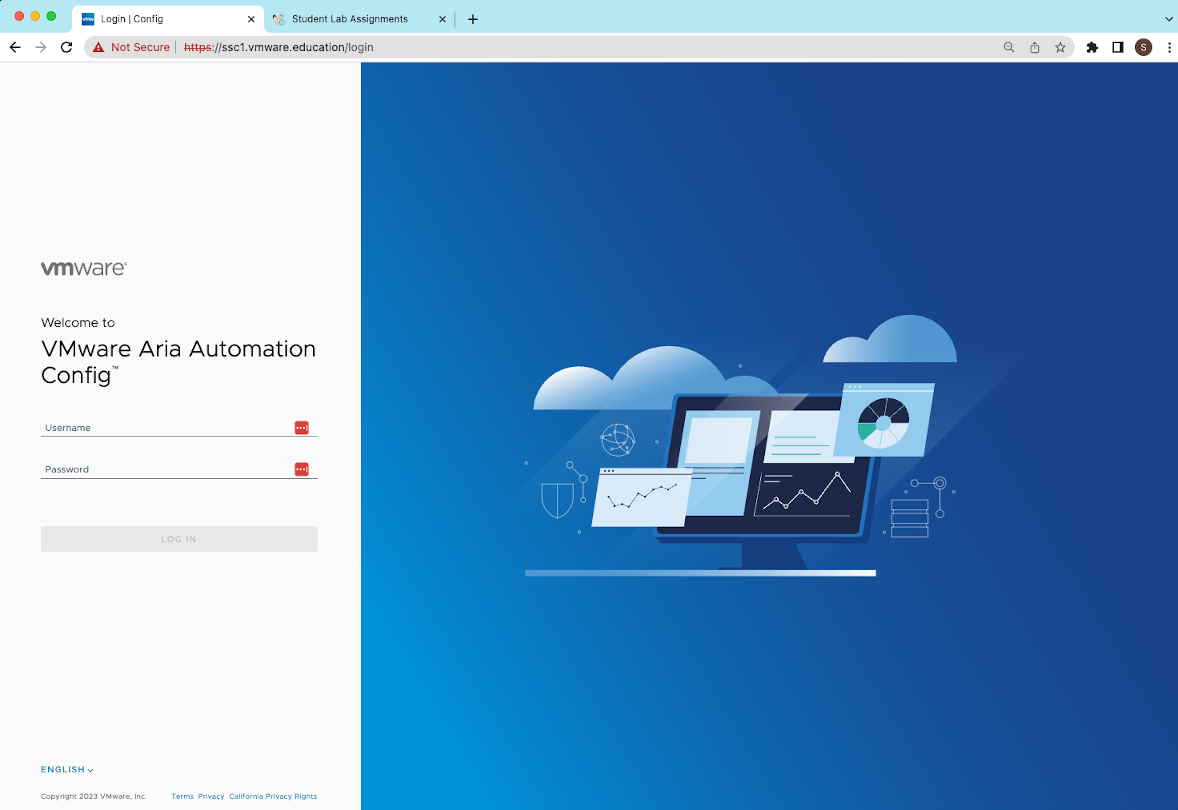Open the Privacy link
1178x810 pixels.
coord(211,796)
